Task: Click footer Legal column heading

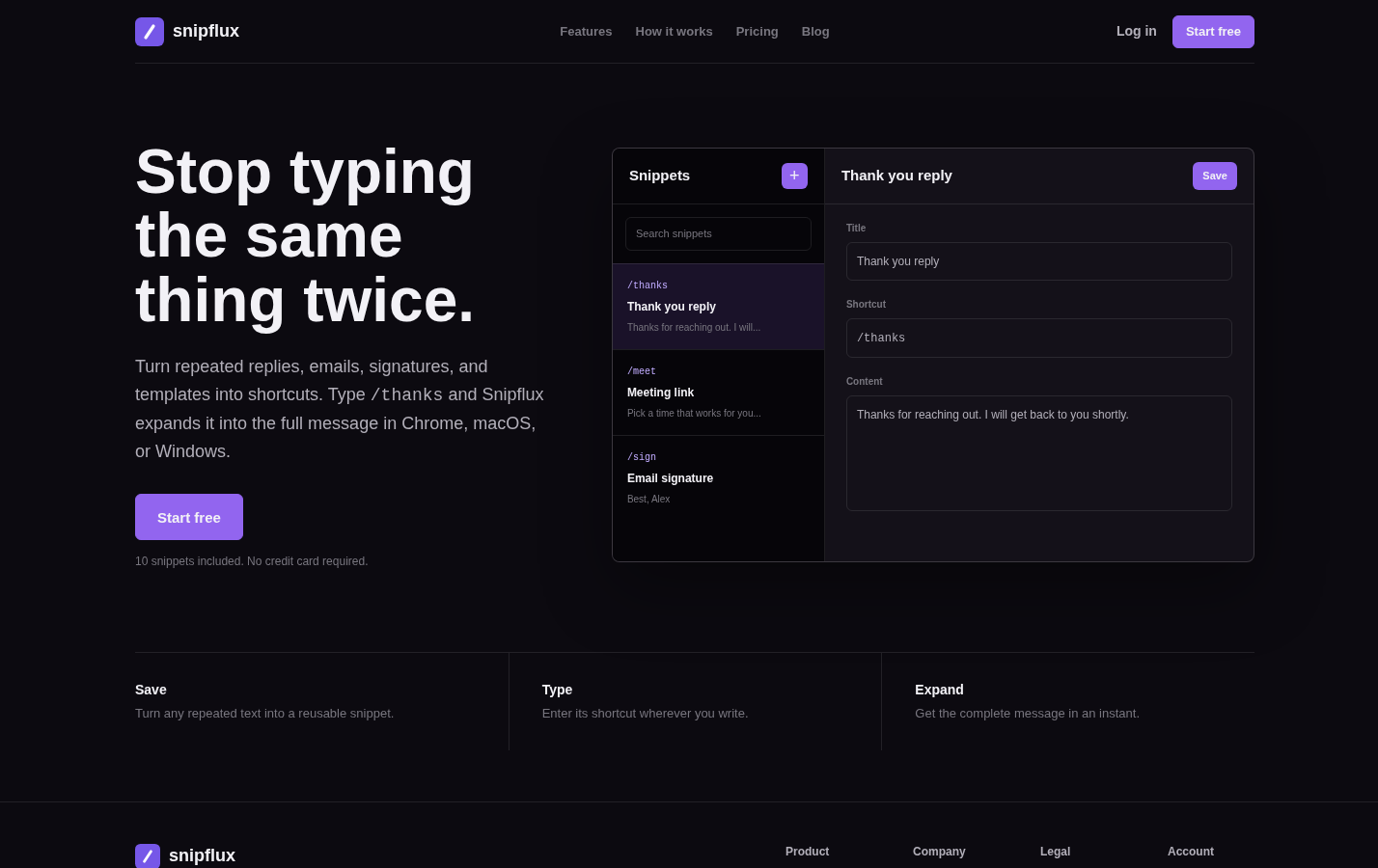Action: (1055, 852)
